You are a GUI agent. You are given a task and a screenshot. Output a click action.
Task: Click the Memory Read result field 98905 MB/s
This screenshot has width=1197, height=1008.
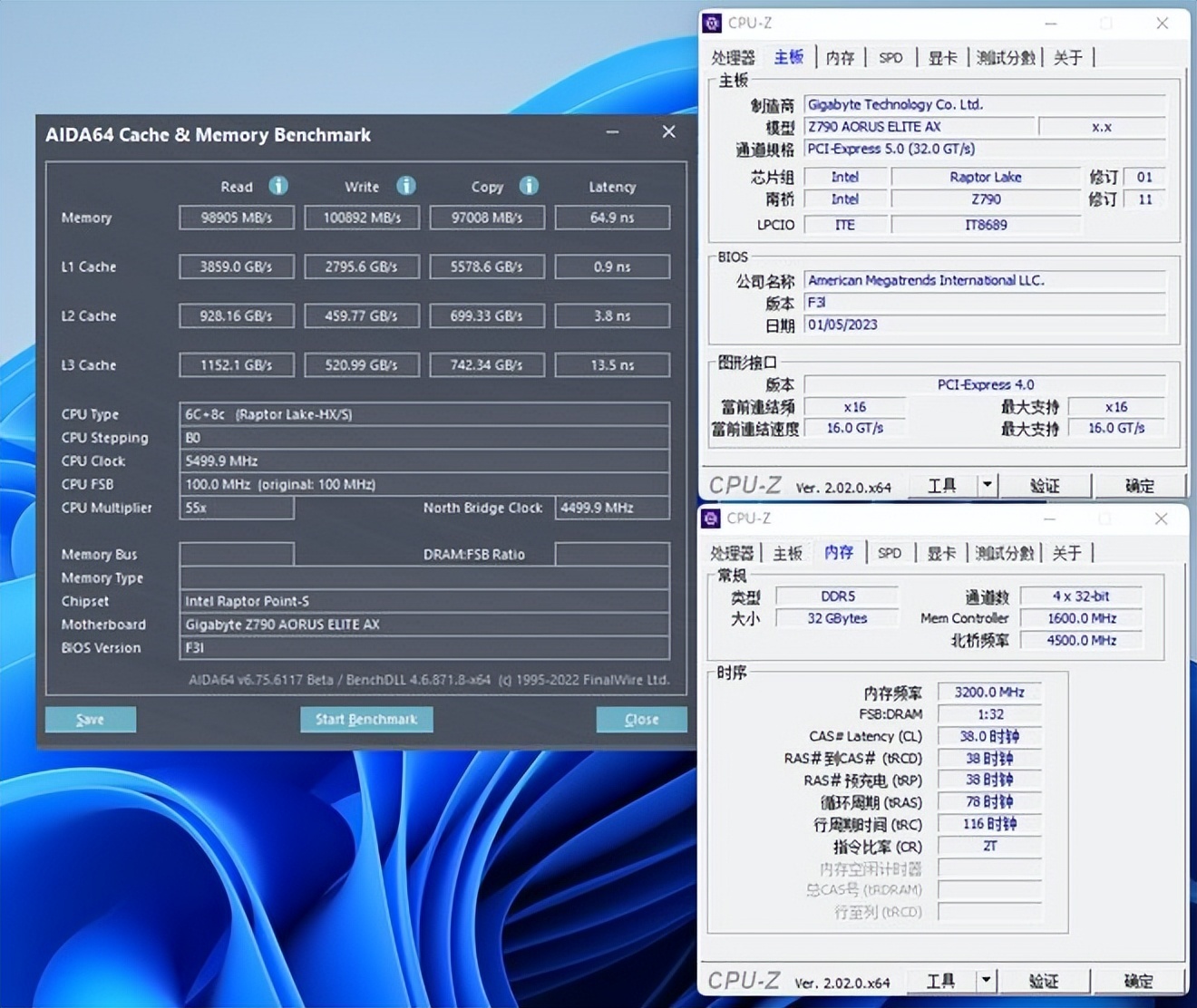coord(237,218)
